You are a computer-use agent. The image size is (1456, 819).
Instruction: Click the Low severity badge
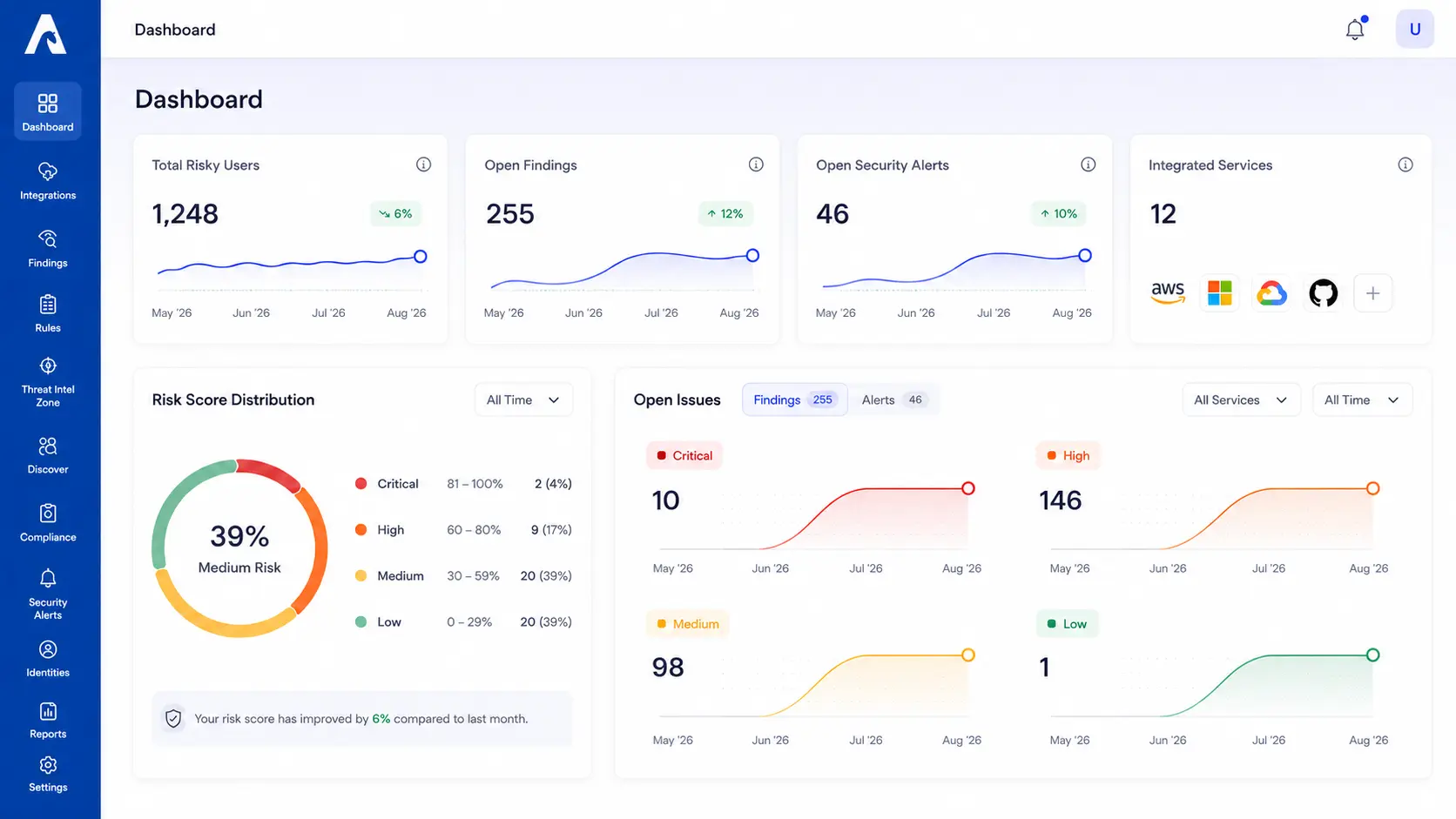pyautogui.click(x=1067, y=624)
